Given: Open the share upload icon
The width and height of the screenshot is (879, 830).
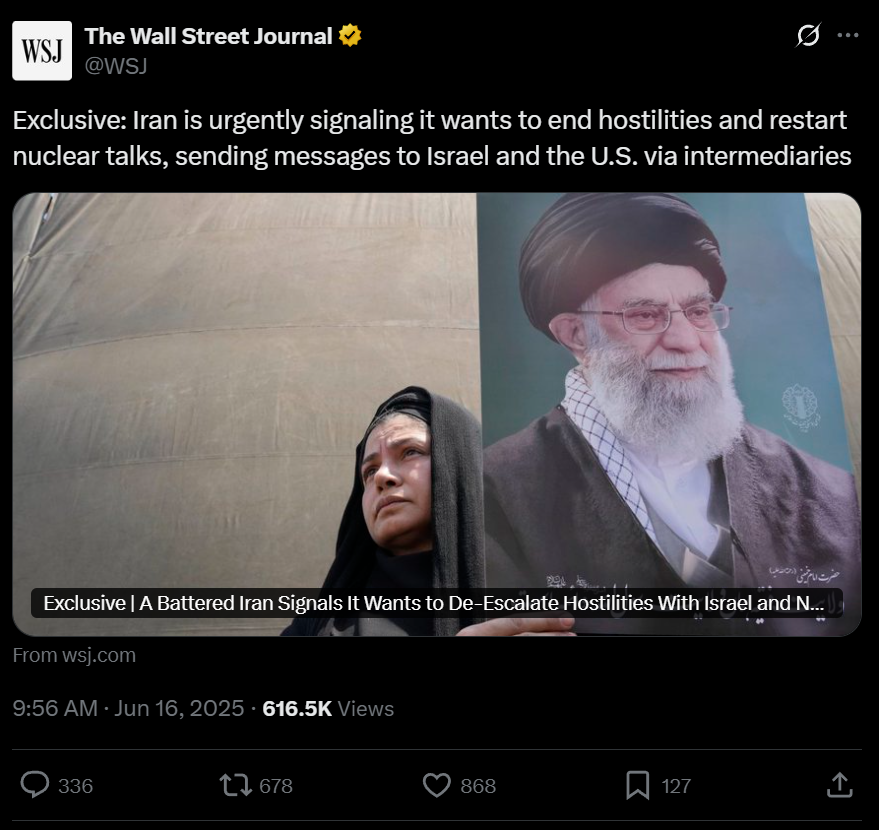Looking at the screenshot, I should pyautogui.click(x=839, y=785).
